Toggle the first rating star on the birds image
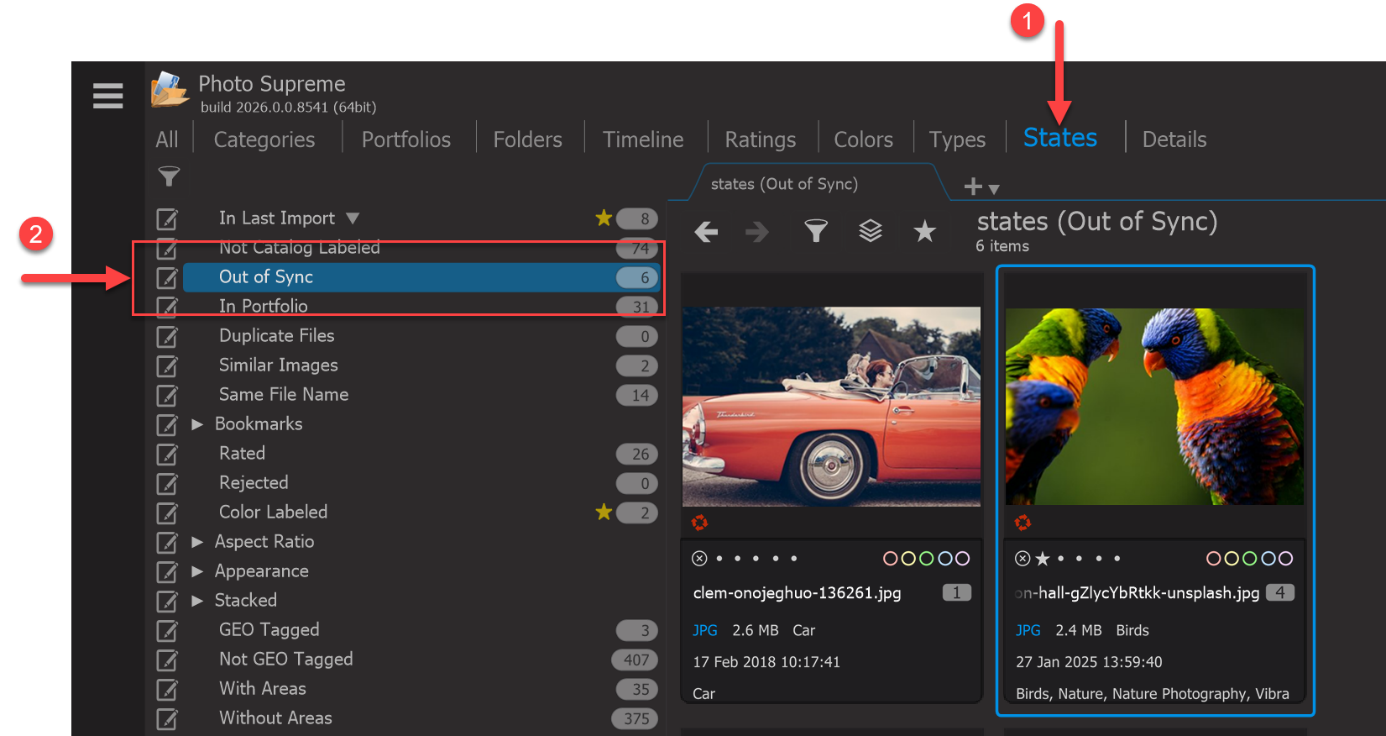Viewport: 1386px width, 736px height. (1042, 559)
